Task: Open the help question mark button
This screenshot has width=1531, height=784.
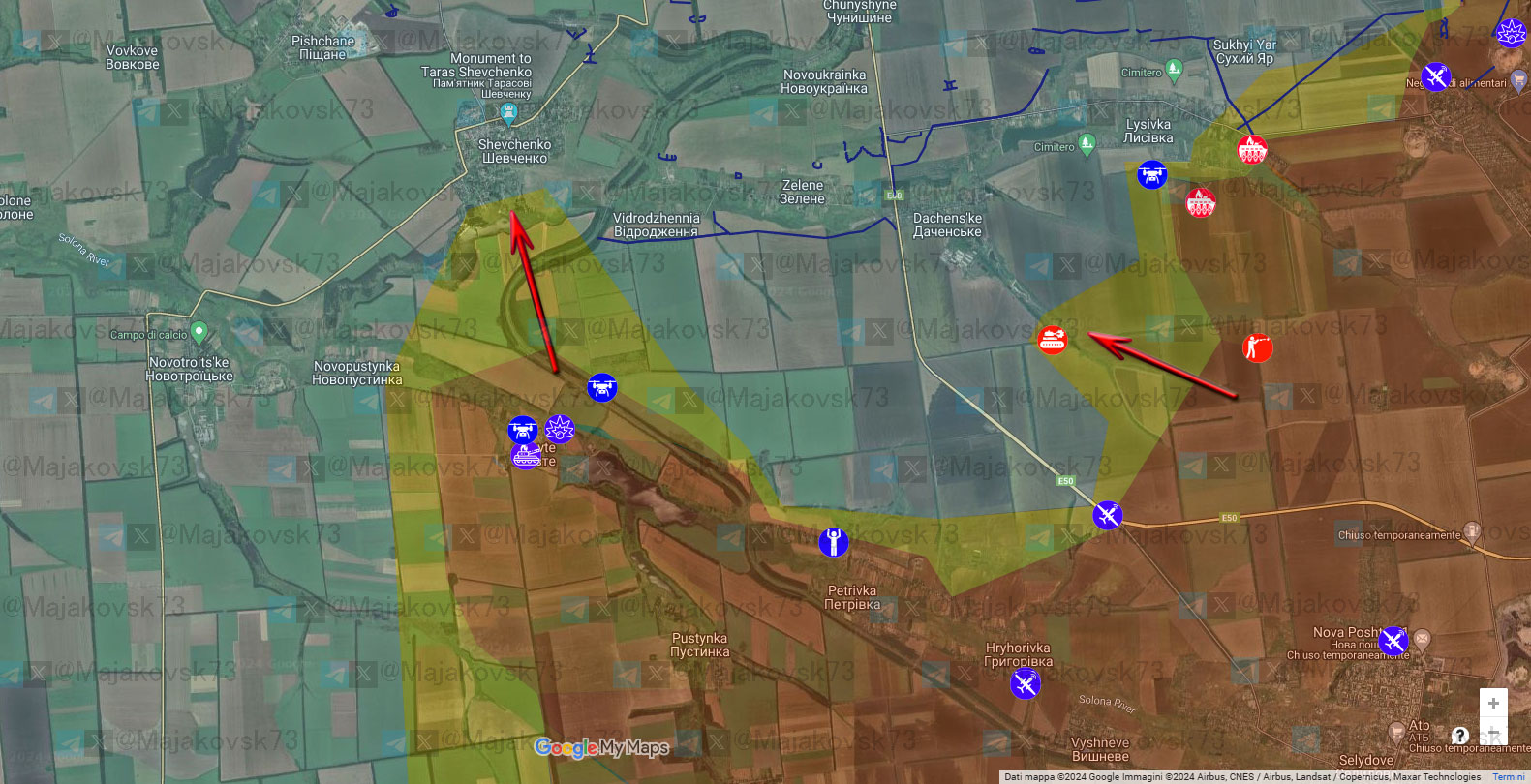Action: click(x=1459, y=736)
